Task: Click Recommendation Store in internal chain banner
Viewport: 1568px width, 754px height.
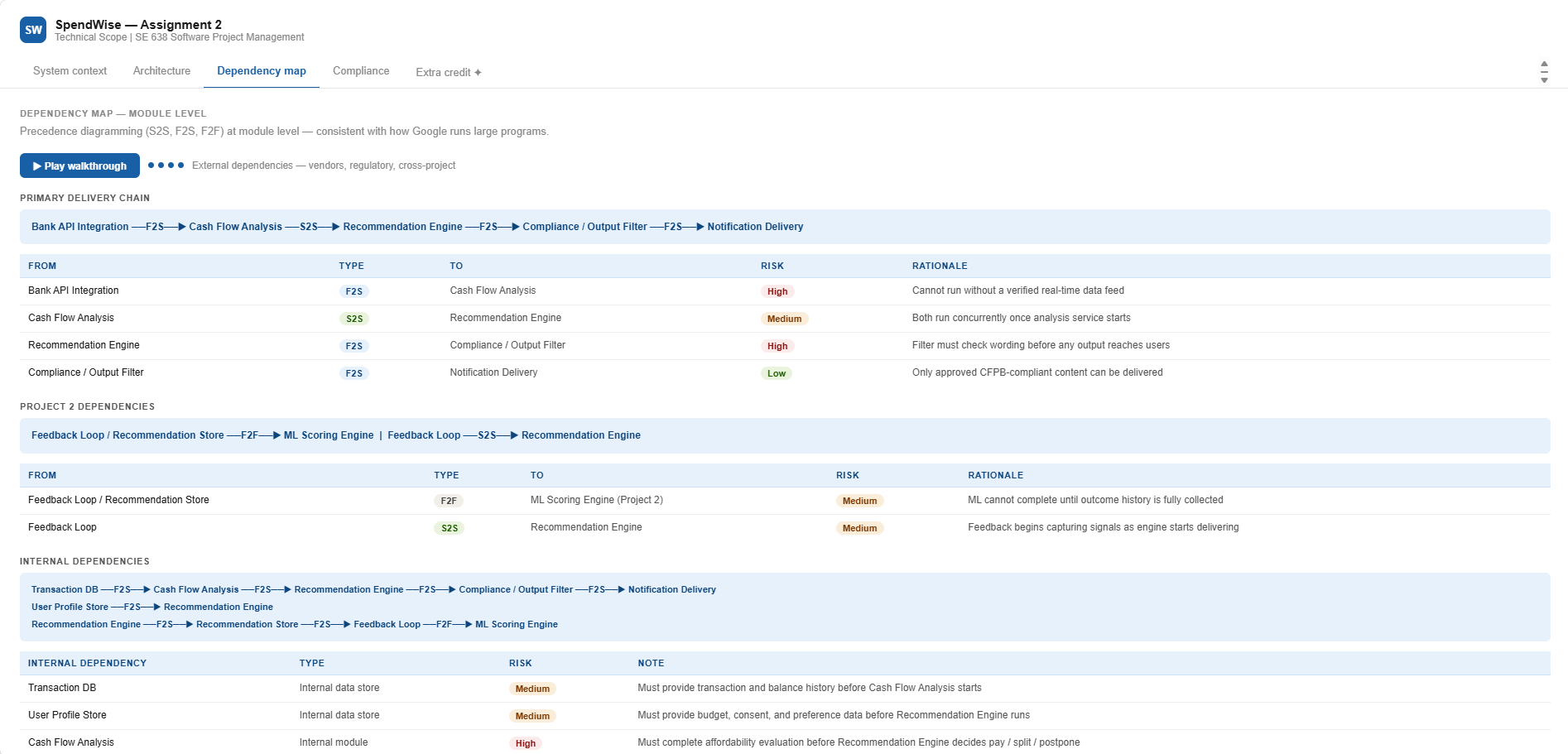Action: [247, 625]
